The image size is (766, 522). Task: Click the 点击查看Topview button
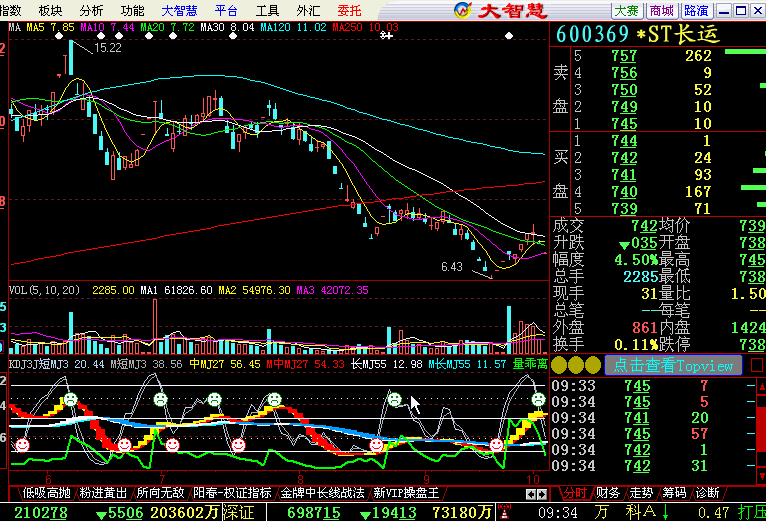673,365
